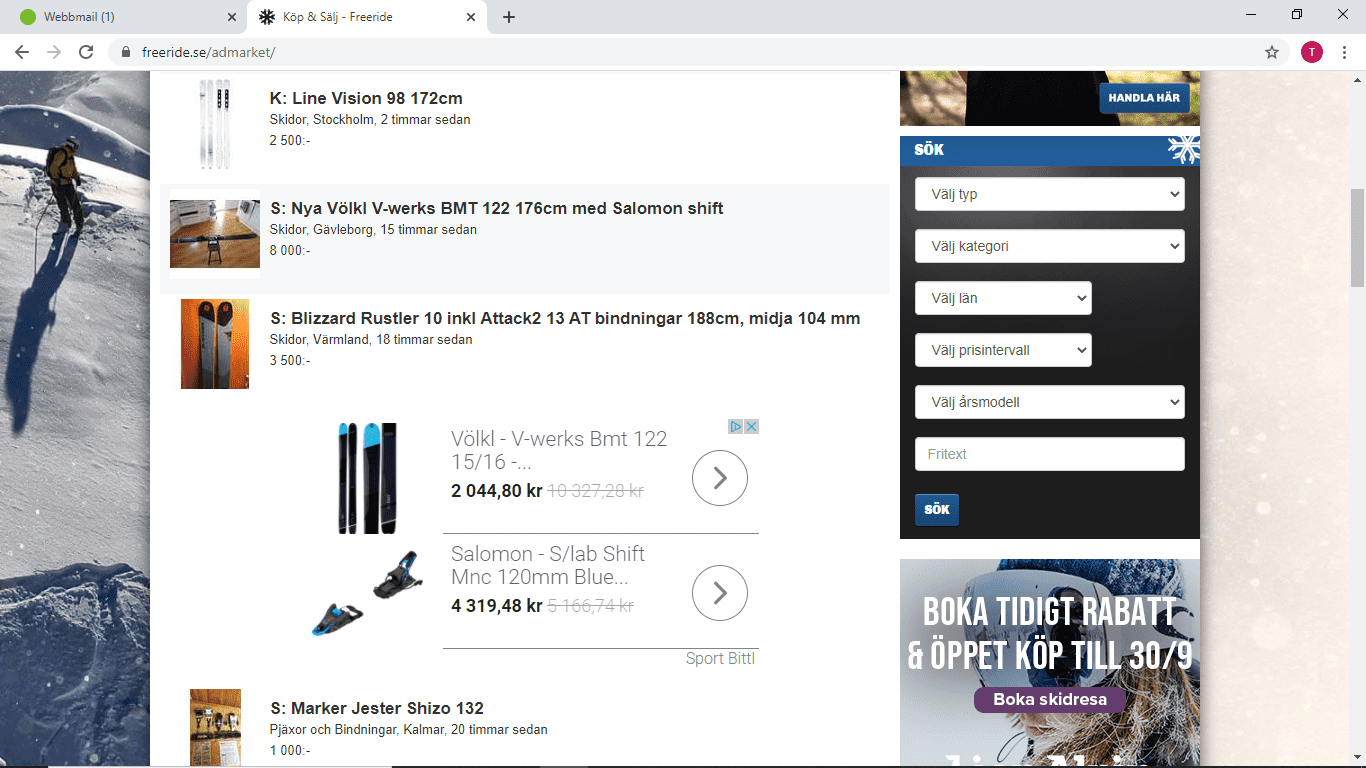Click arrow next to Salomon Shift ad
1366x768 pixels.
[719, 593]
